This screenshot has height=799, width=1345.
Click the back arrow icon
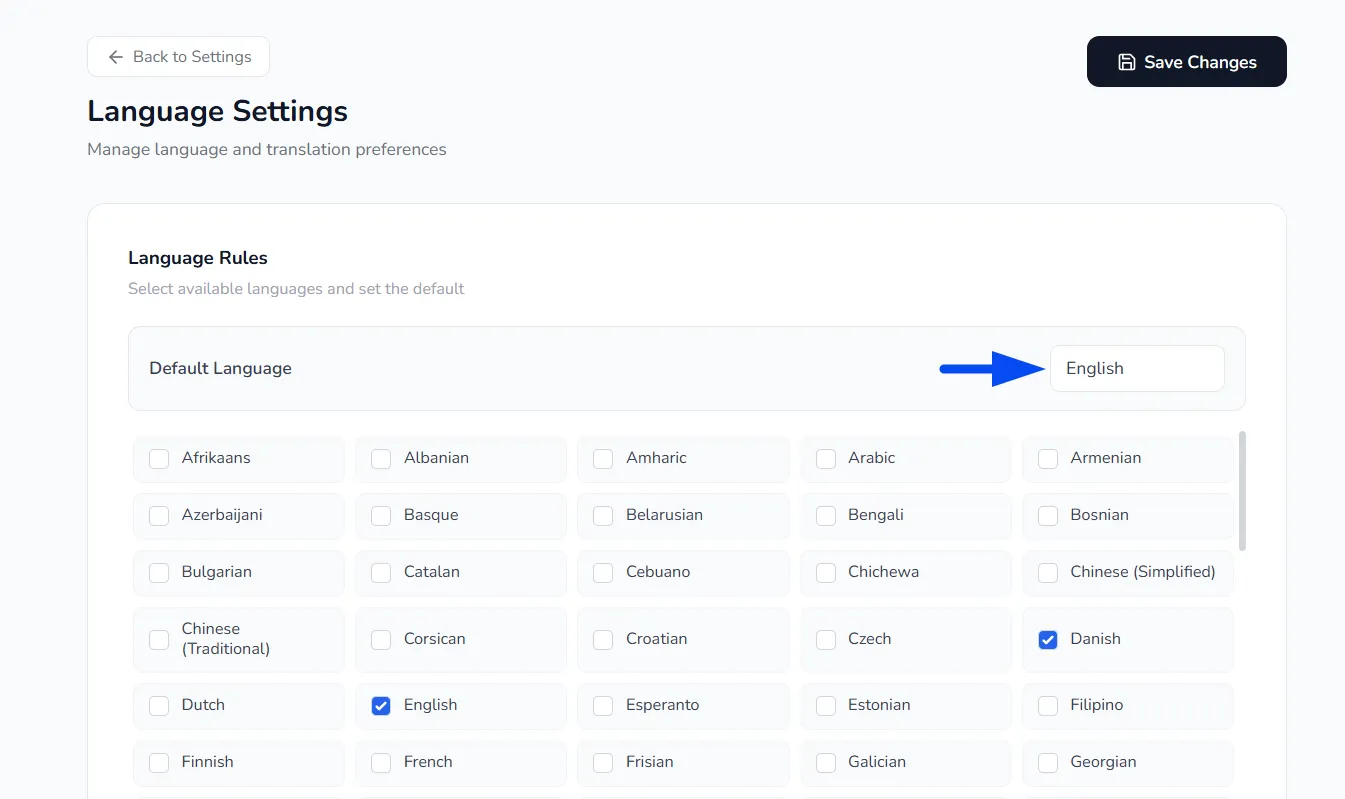tap(116, 57)
